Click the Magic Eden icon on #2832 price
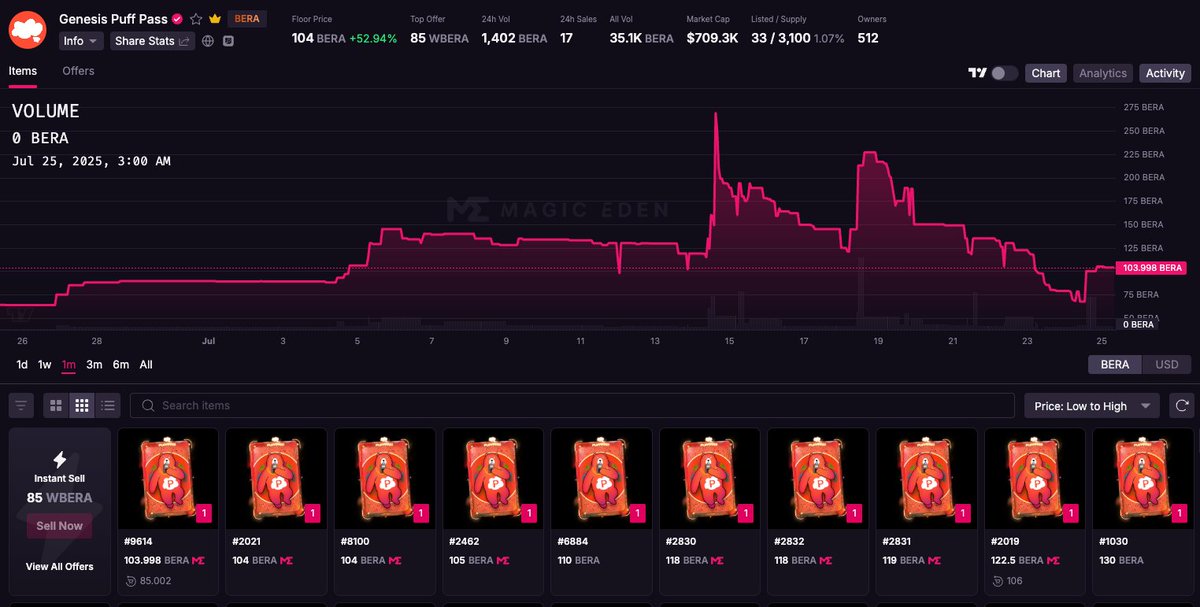Image resolution: width=1200 pixels, height=607 pixels. tap(828, 561)
